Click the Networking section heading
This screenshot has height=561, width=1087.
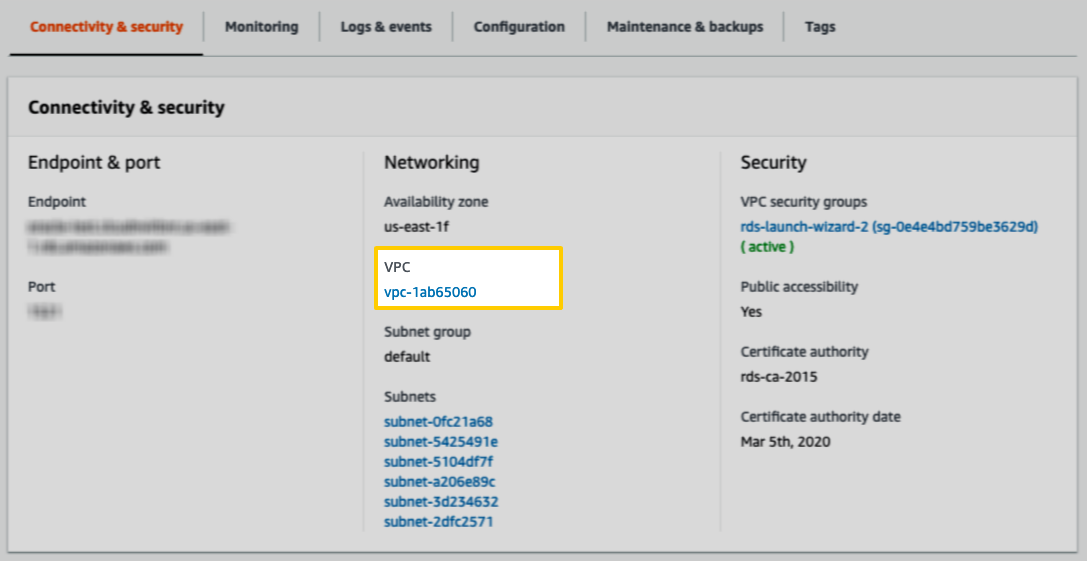click(431, 162)
